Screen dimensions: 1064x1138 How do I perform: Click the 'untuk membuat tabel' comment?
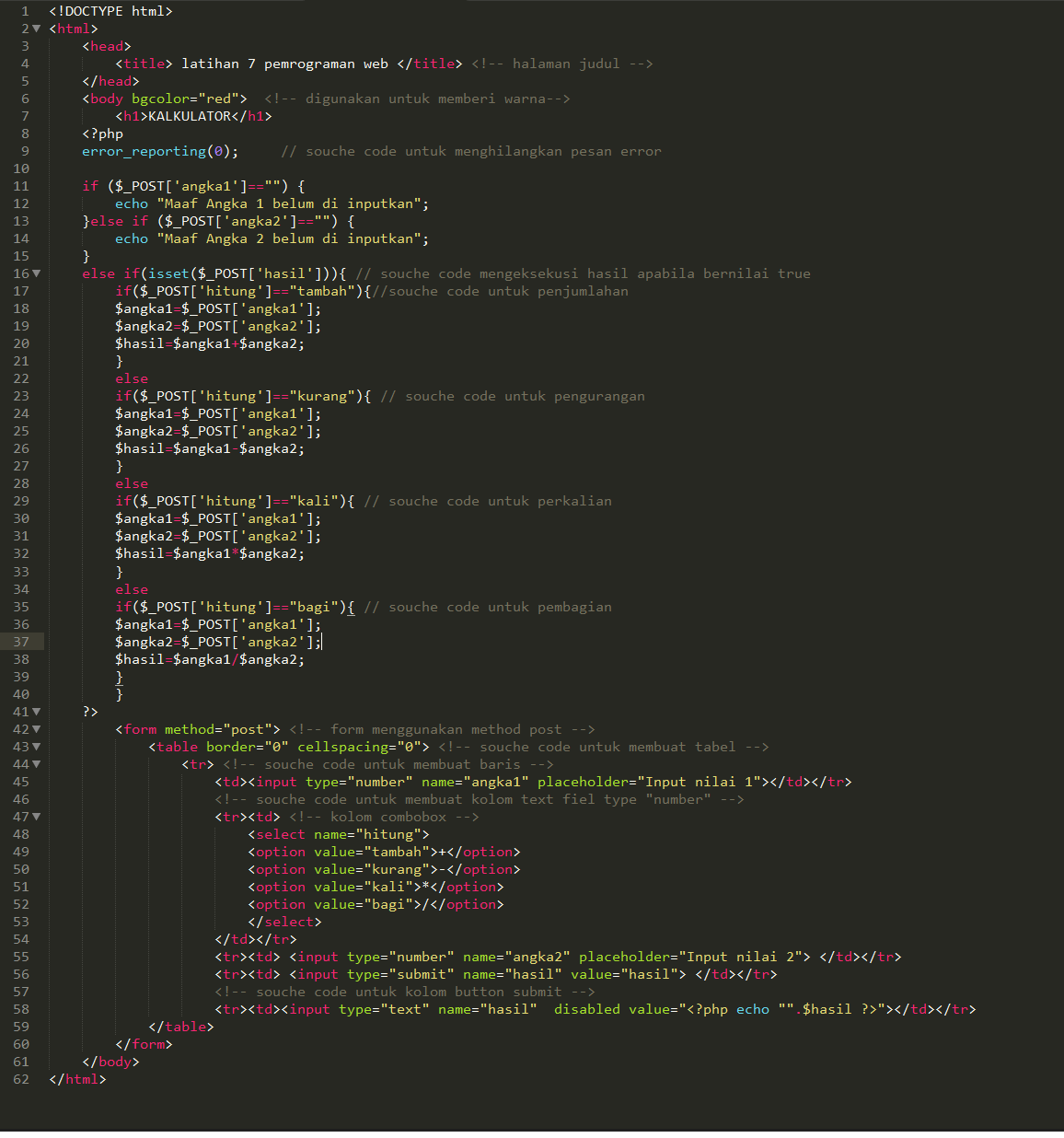(x=657, y=747)
